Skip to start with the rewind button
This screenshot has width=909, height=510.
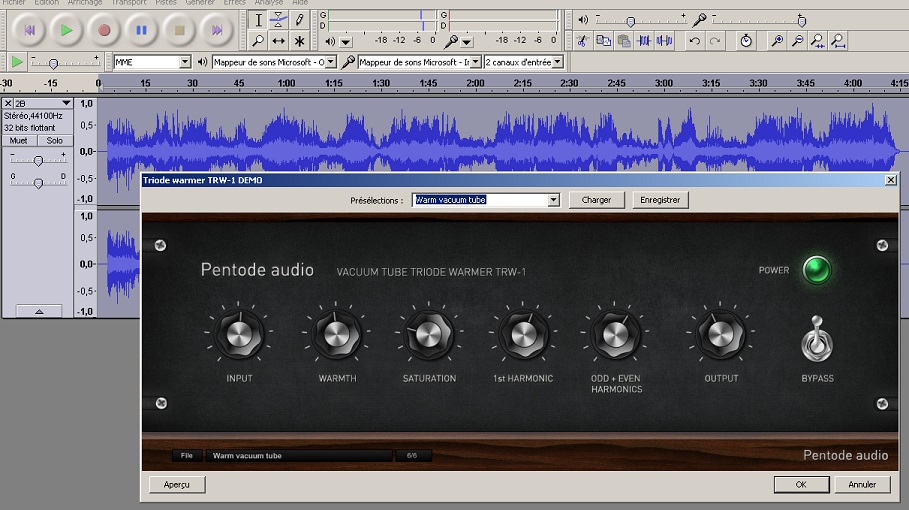click(x=29, y=30)
